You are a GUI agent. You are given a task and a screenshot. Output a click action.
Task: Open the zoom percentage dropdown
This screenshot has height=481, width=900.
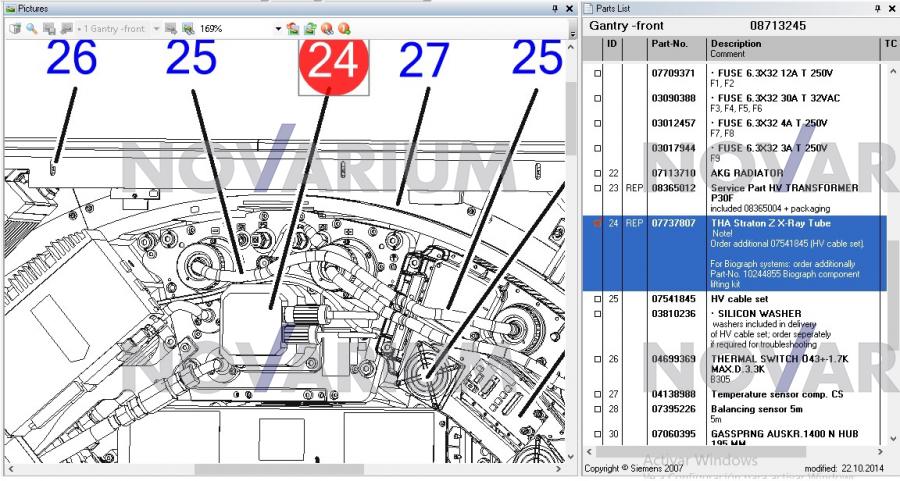coord(278,29)
